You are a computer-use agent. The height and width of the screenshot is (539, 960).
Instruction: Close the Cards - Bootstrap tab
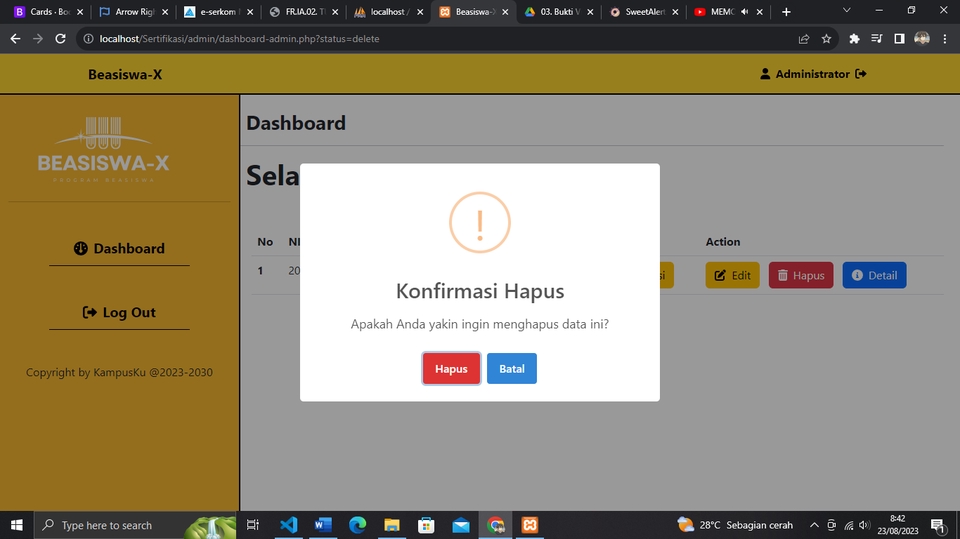tap(80, 12)
